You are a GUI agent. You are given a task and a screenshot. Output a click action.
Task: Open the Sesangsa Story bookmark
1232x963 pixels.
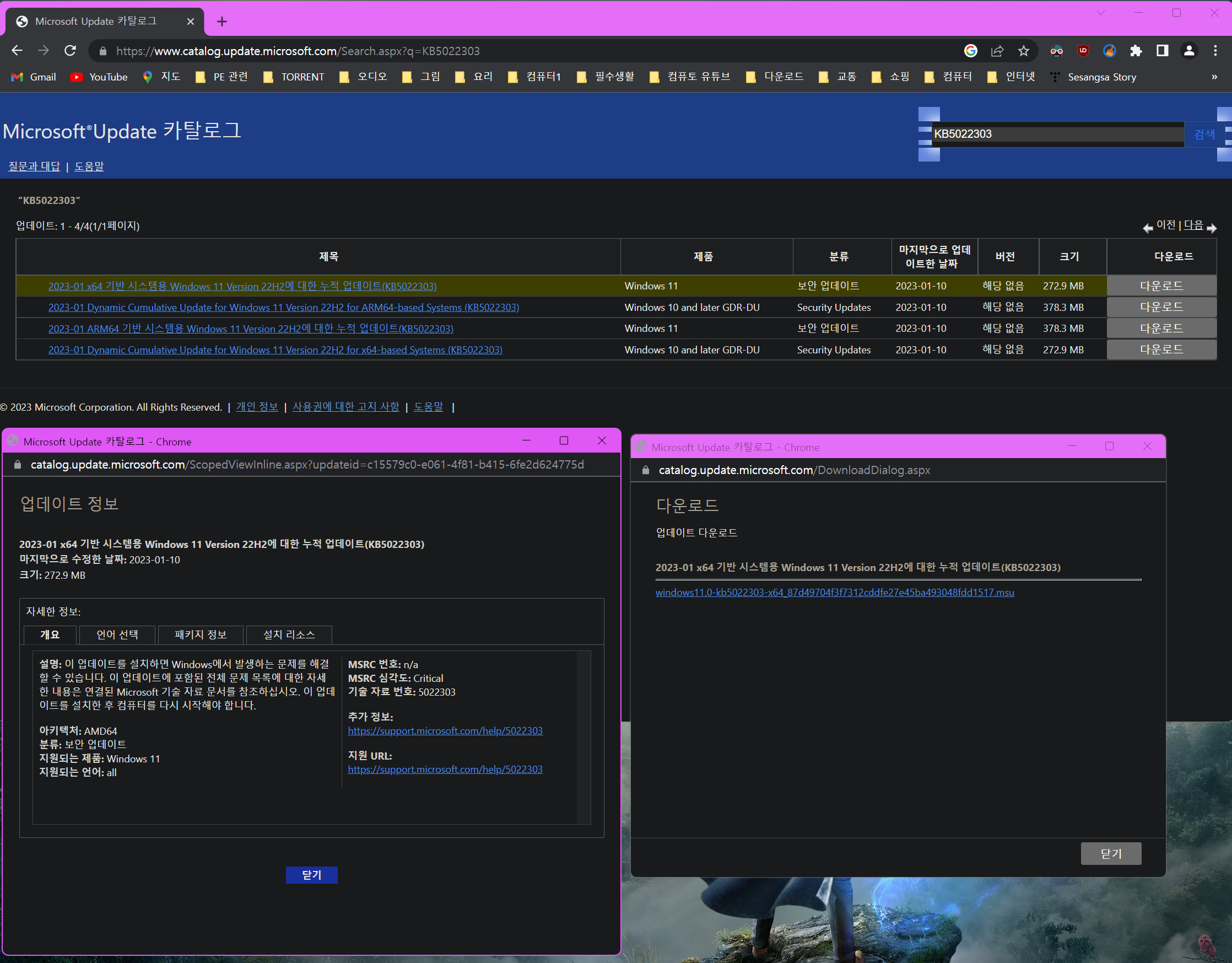pos(1093,77)
